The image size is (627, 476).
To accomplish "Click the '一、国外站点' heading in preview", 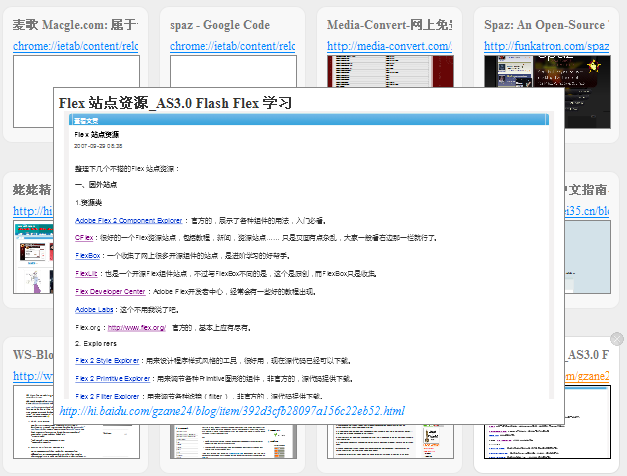I will coord(96,185).
